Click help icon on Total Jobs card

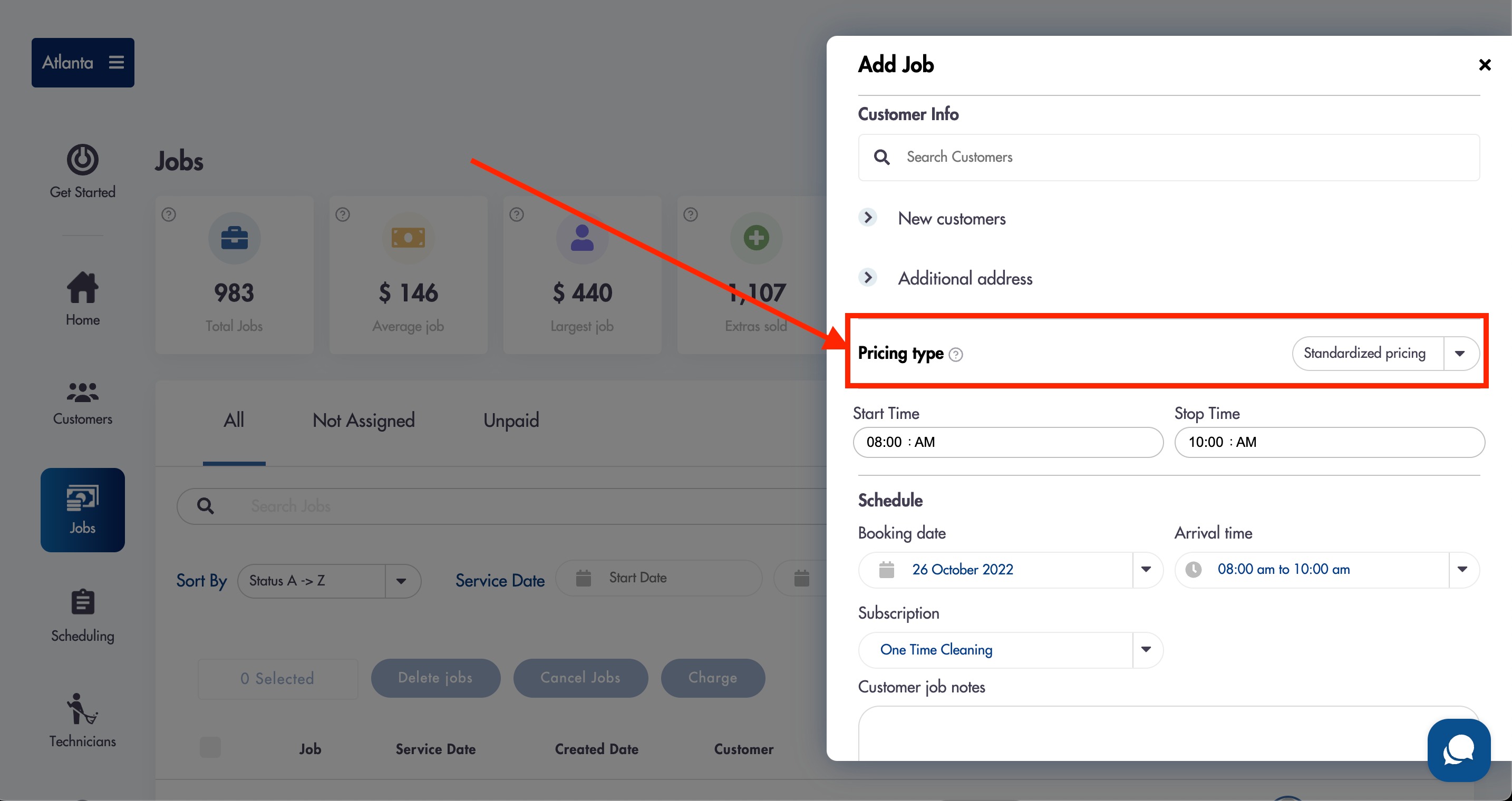click(169, 214)
